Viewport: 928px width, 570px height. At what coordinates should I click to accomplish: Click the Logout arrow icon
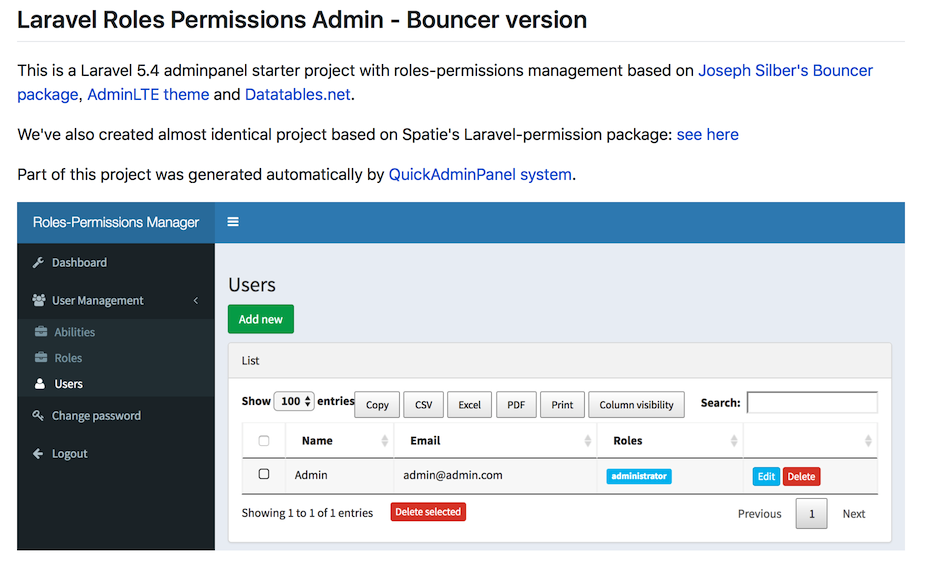tap(38, 453)
